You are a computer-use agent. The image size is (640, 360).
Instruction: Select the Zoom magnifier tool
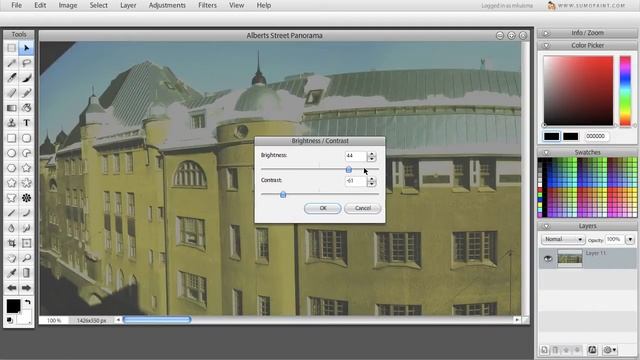[26, 258]
